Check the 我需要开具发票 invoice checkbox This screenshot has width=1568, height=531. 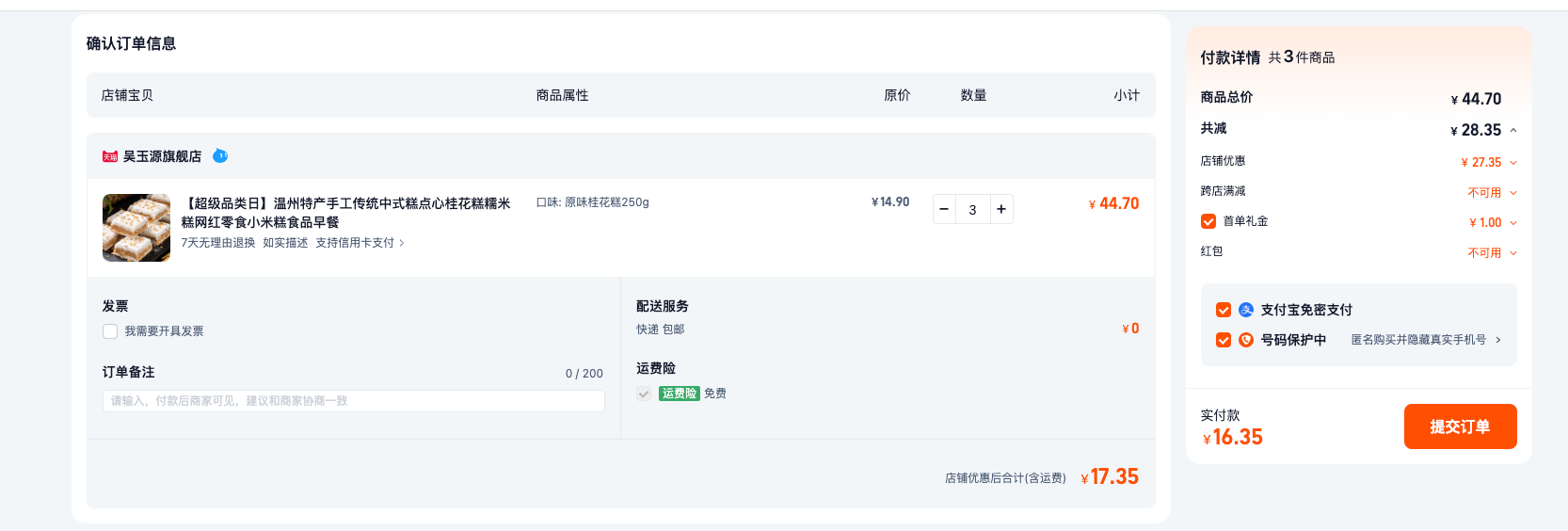[x=110, y=331]
